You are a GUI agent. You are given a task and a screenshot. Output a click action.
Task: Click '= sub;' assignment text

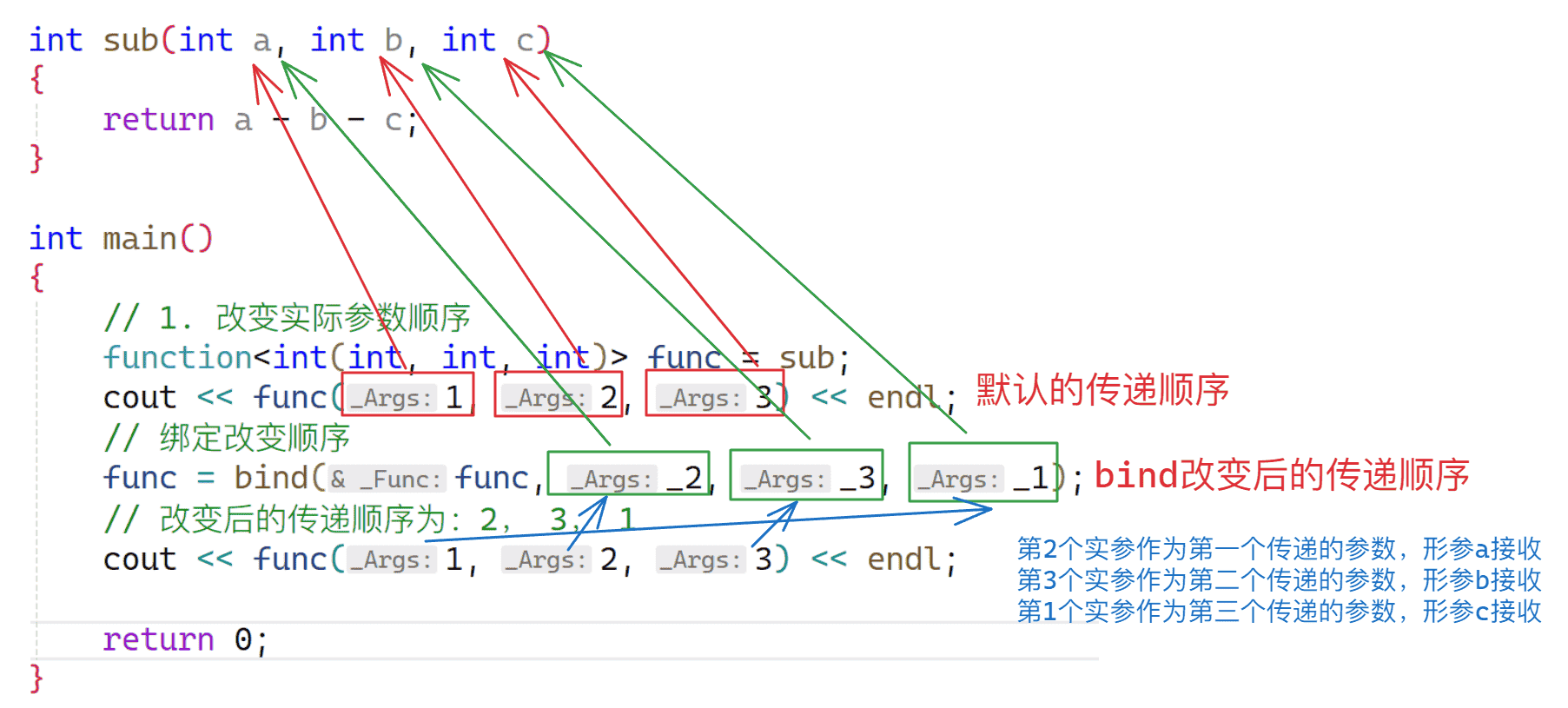[x=795, y=358]
